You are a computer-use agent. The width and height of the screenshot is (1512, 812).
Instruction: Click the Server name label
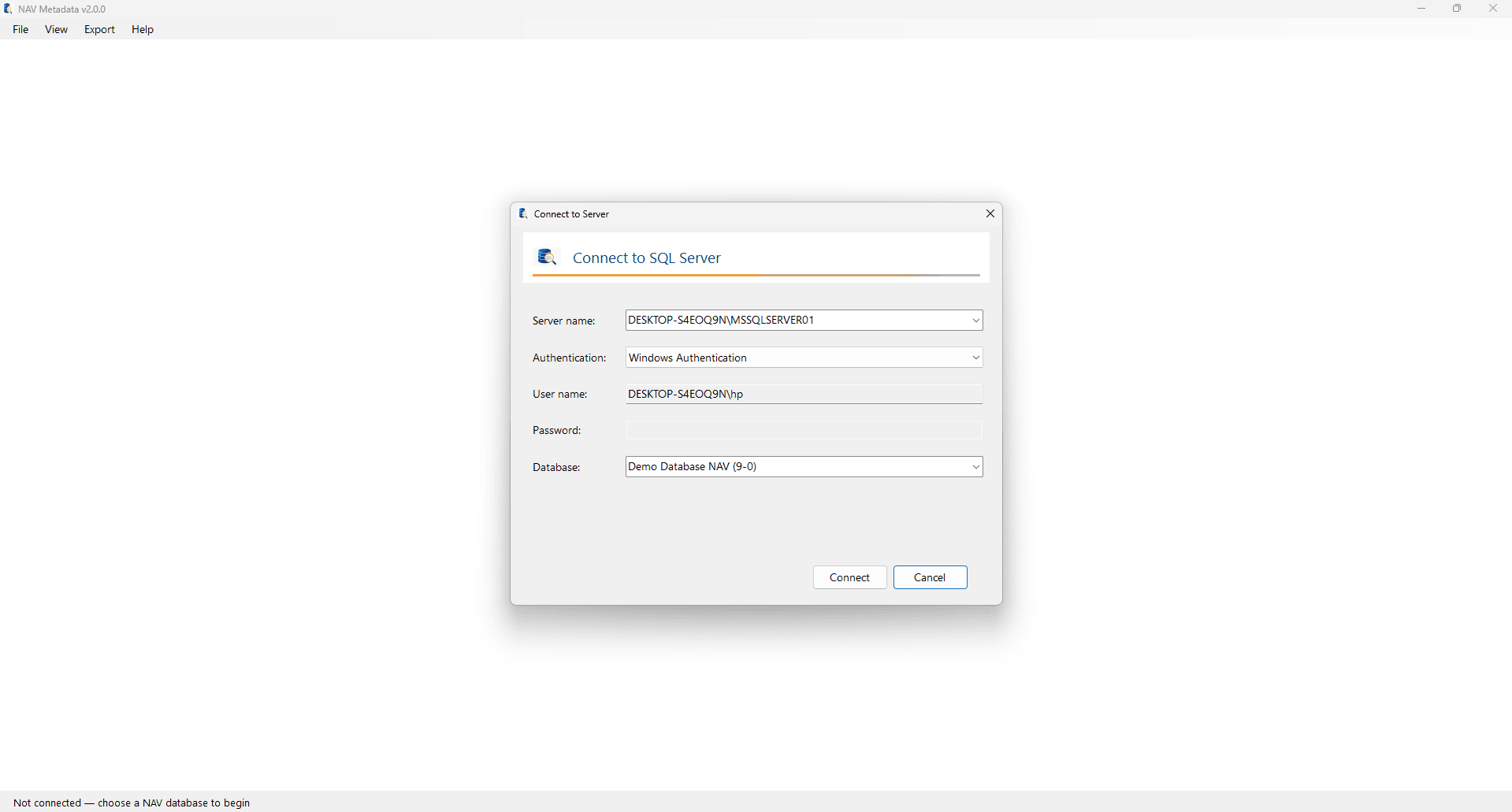point(564,321)
